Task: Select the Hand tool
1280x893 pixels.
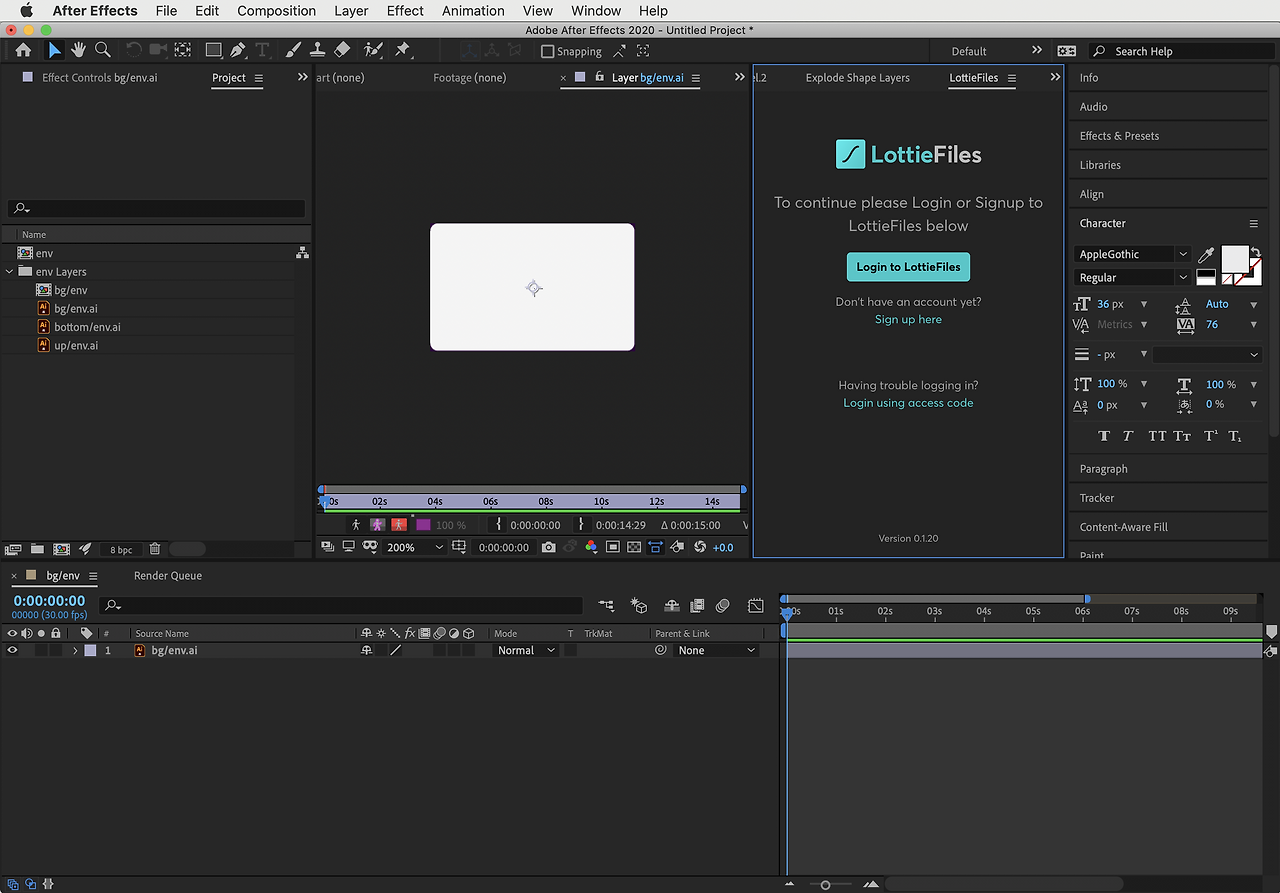Action: [x=78, y=50]
